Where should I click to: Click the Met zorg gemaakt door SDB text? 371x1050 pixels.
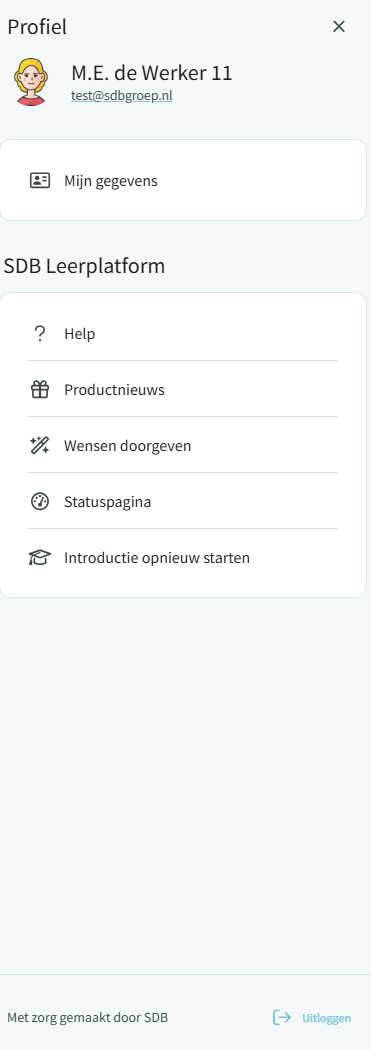tap(88, 1018)
